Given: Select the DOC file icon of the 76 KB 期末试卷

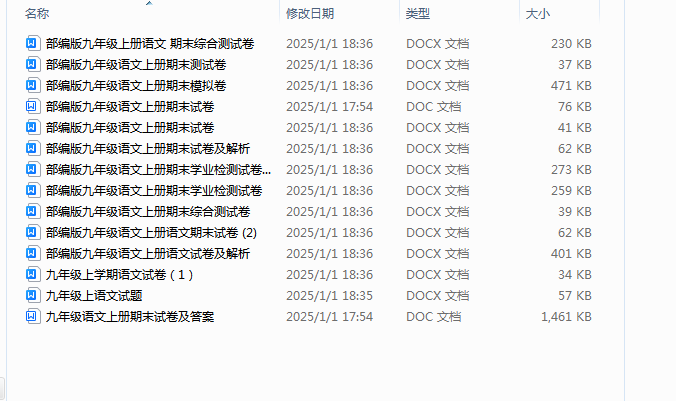Looking at the screenshot, I should tap(32, 107).
